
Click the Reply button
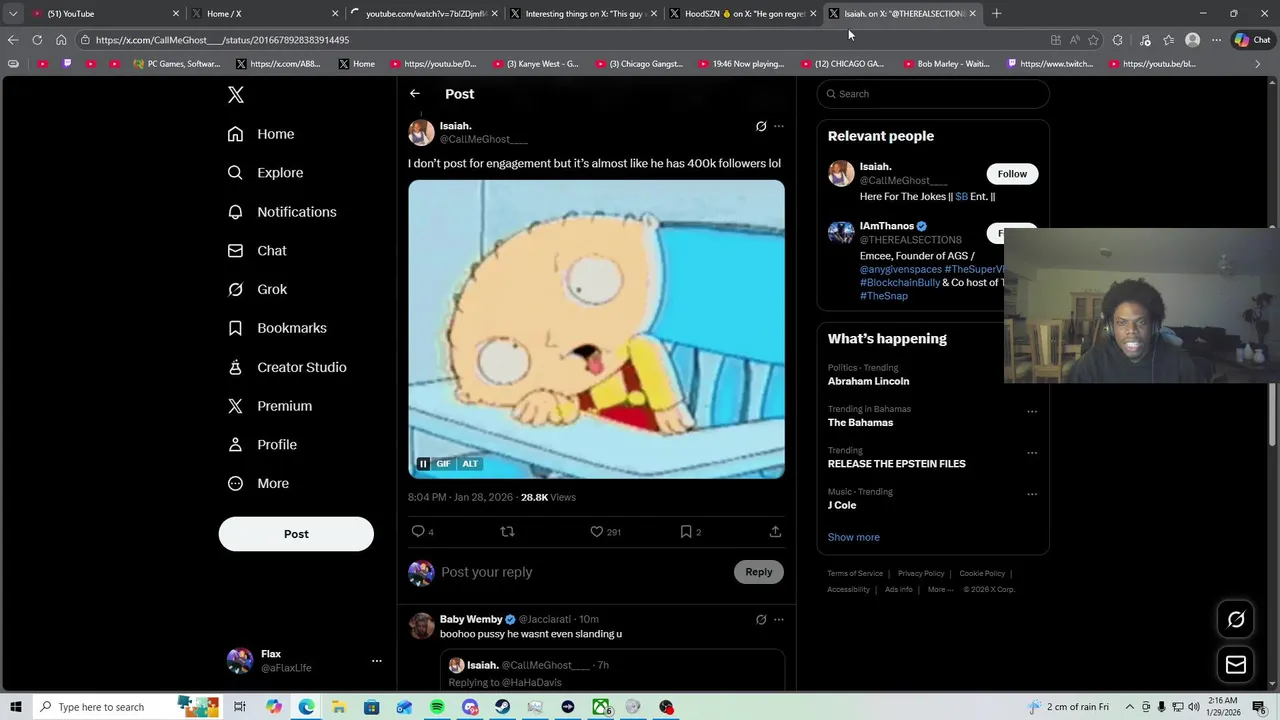click(x=759, y=572)
